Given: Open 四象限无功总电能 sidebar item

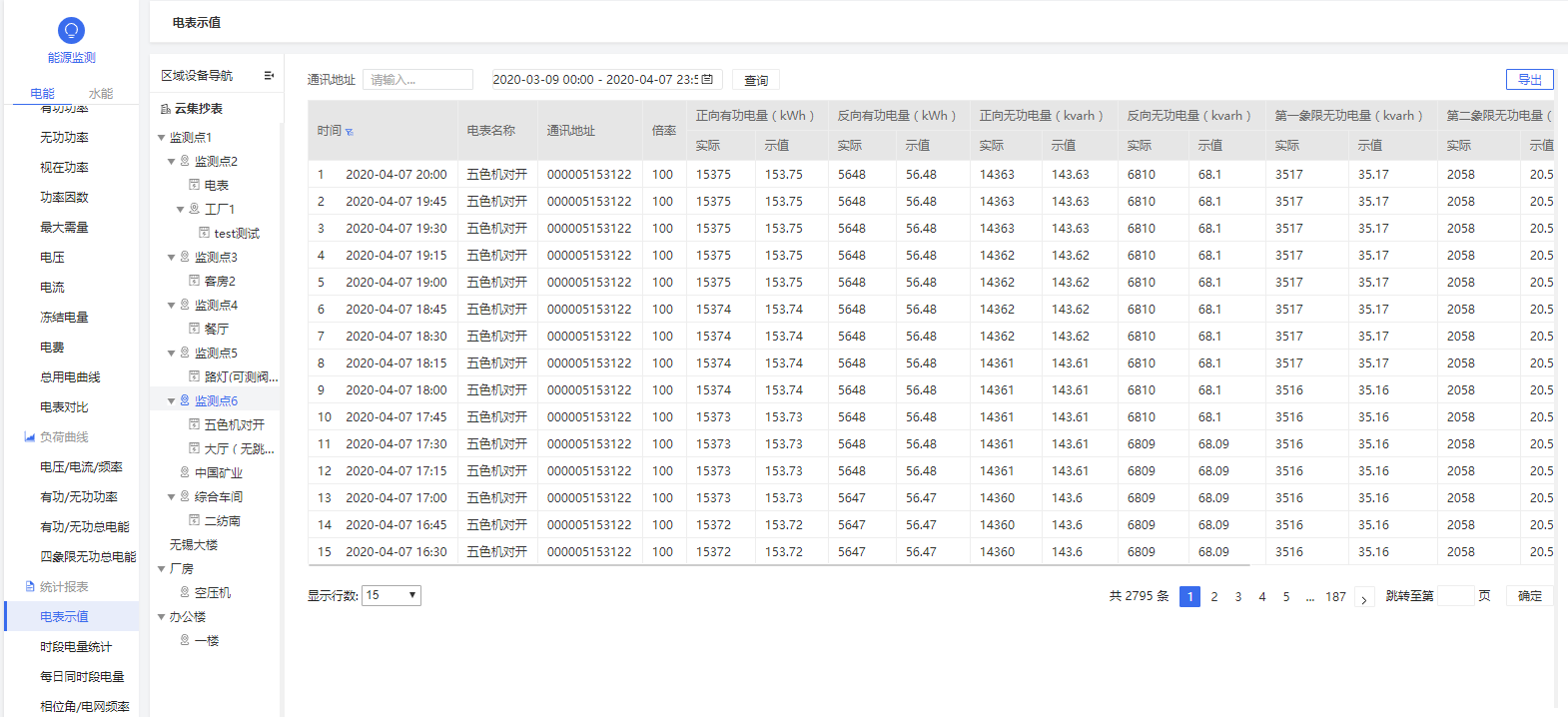Looking at the screenshot, I should 88,557.
